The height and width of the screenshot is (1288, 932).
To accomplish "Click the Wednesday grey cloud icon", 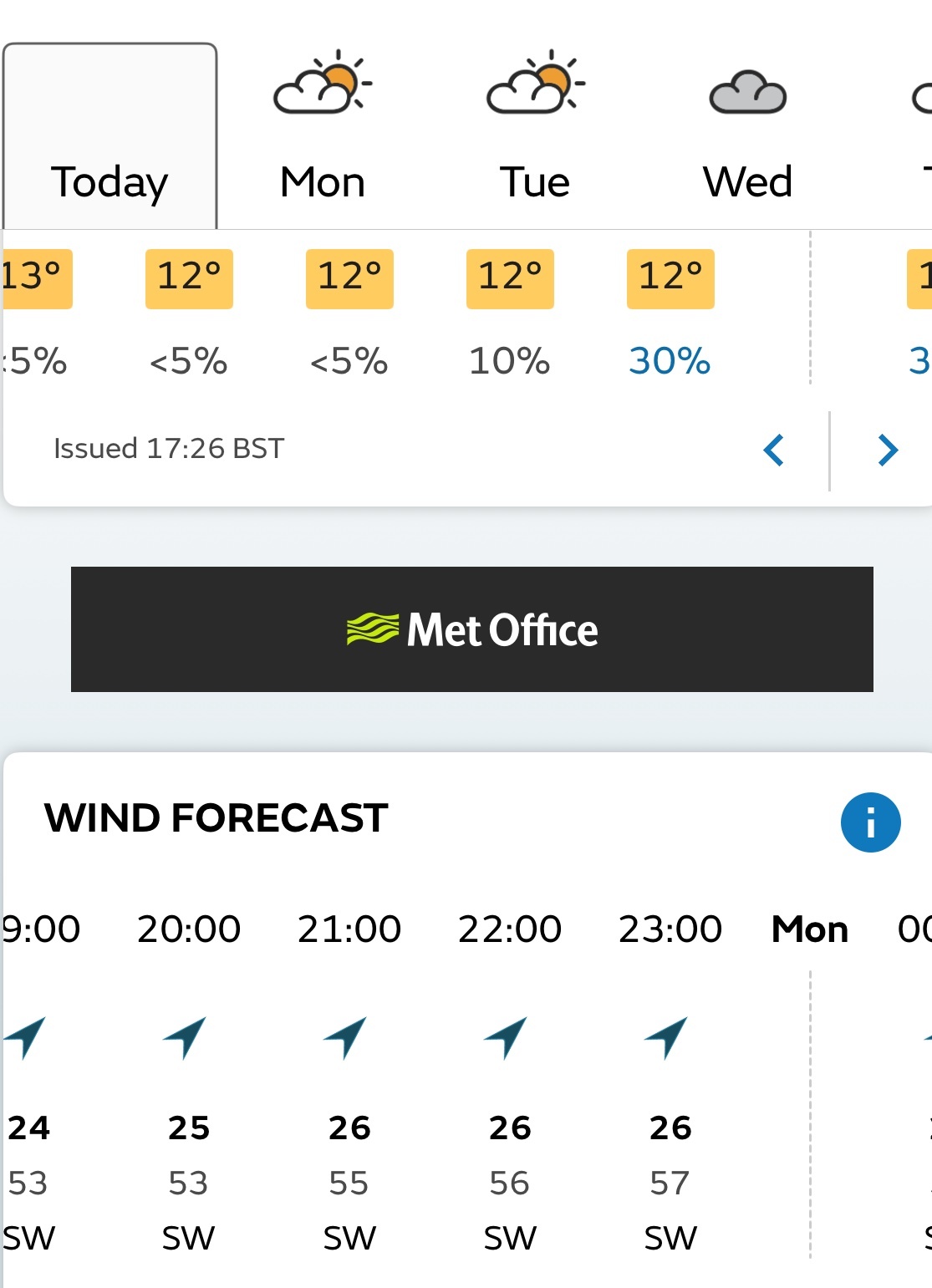I will tap(748, 92).
